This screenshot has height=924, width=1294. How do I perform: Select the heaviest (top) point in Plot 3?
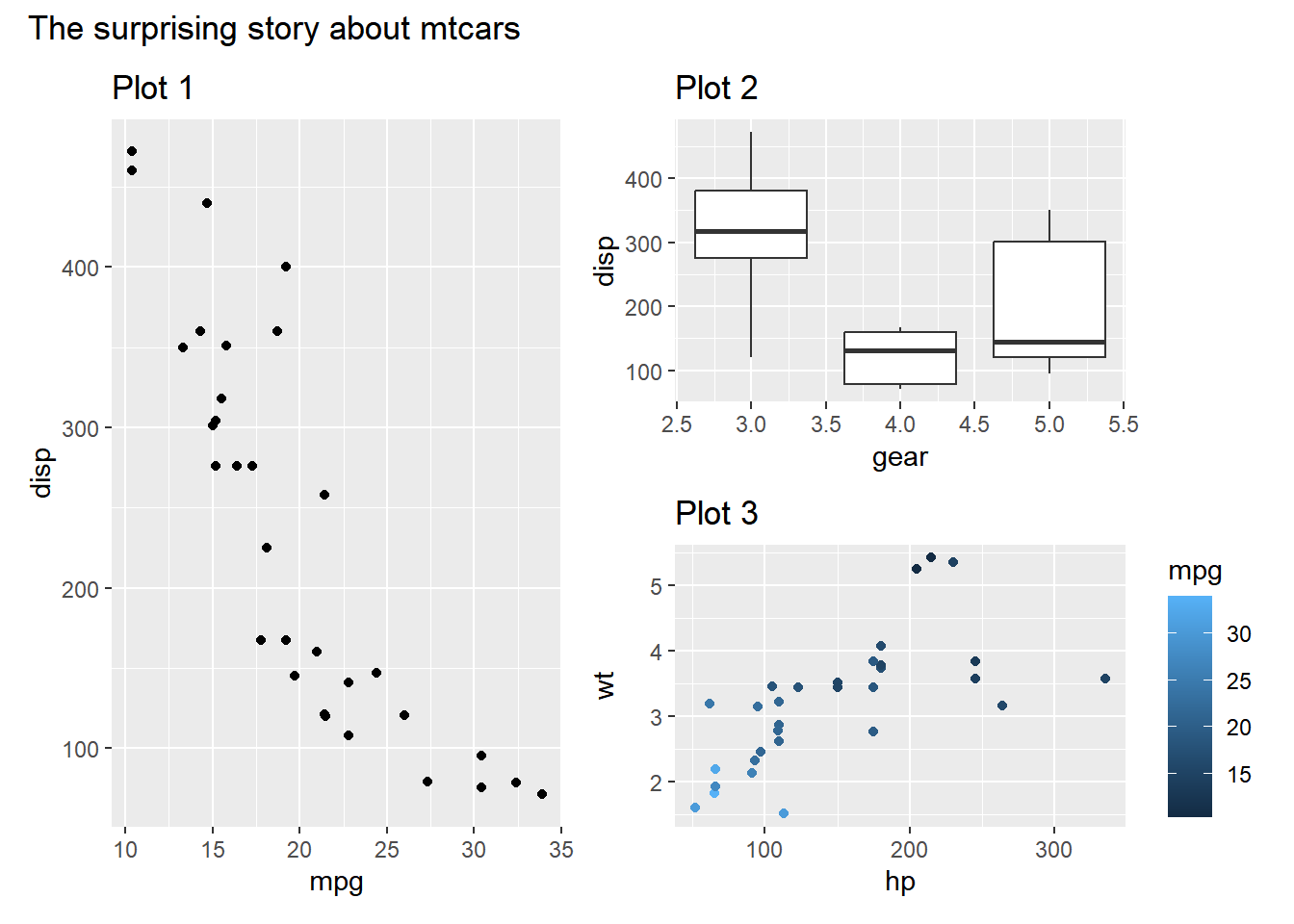[931, 557]
